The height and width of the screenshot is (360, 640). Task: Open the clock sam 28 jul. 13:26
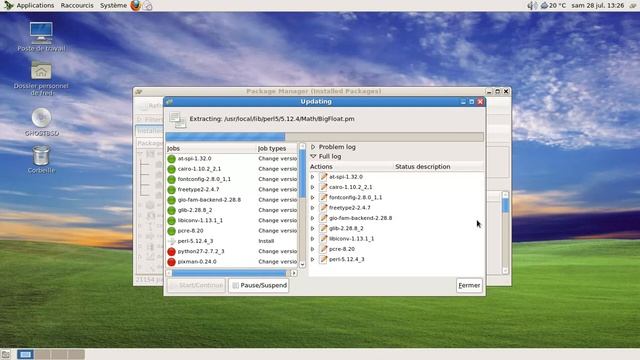tap(597, 5)
